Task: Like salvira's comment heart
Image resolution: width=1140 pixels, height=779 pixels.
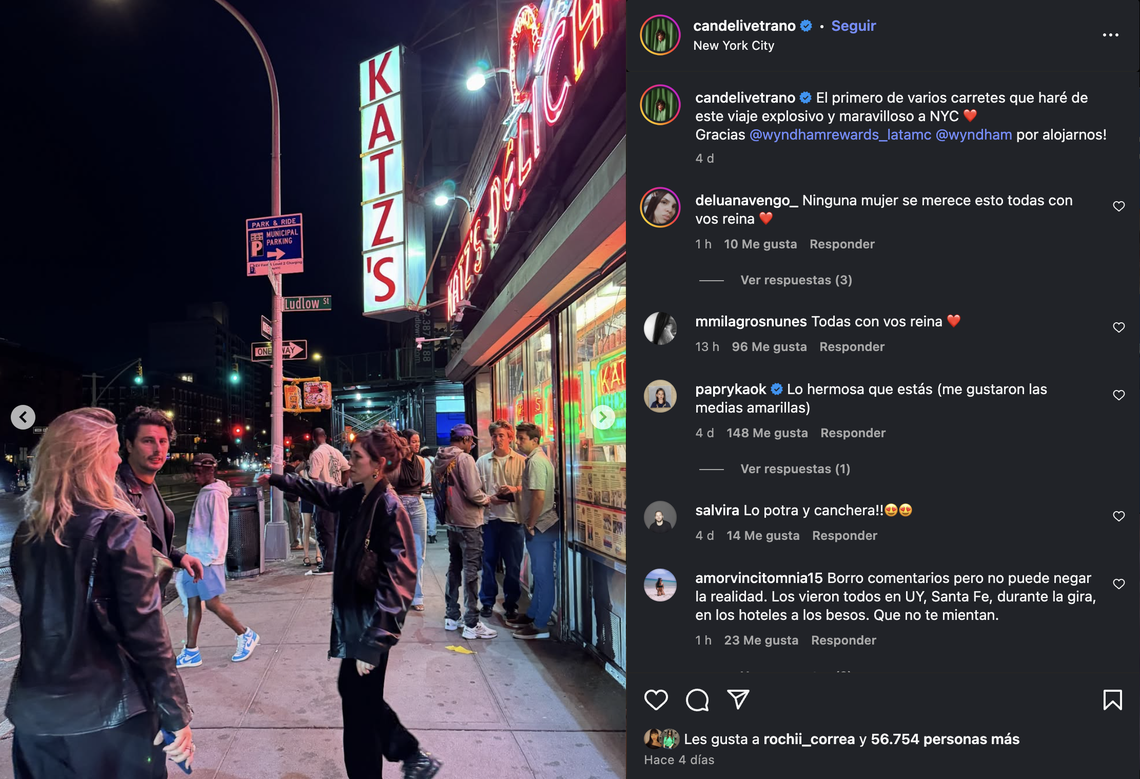Action: pyautogui.click(x=1119, y=516)
